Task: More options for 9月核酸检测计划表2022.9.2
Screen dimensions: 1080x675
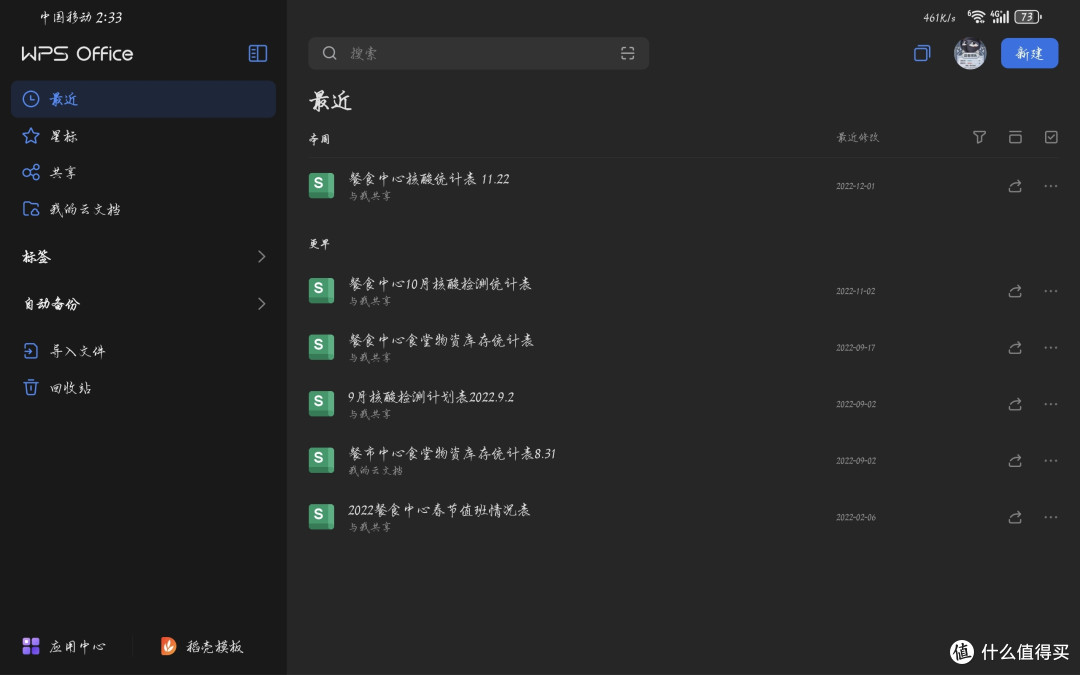Action: click(x=1050, y=404)
